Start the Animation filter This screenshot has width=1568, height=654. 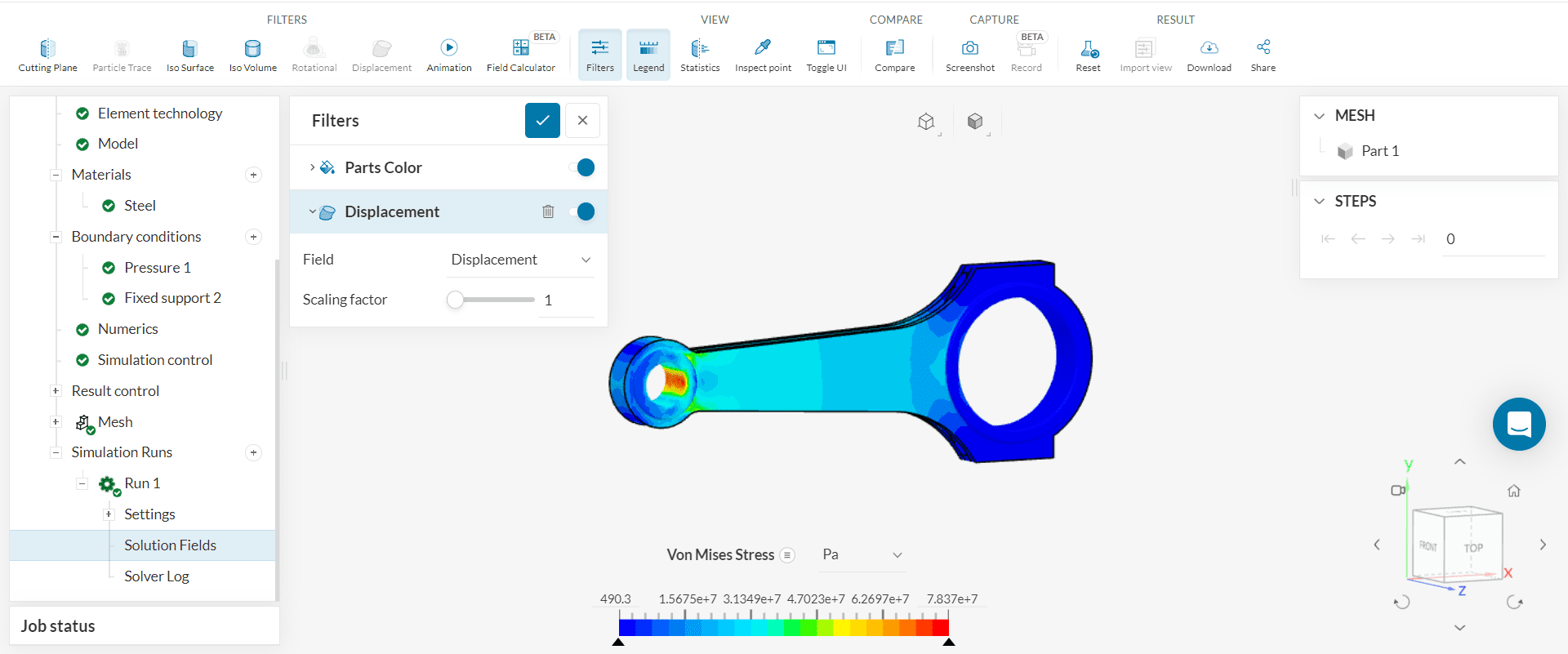click(x=448, y=55)
